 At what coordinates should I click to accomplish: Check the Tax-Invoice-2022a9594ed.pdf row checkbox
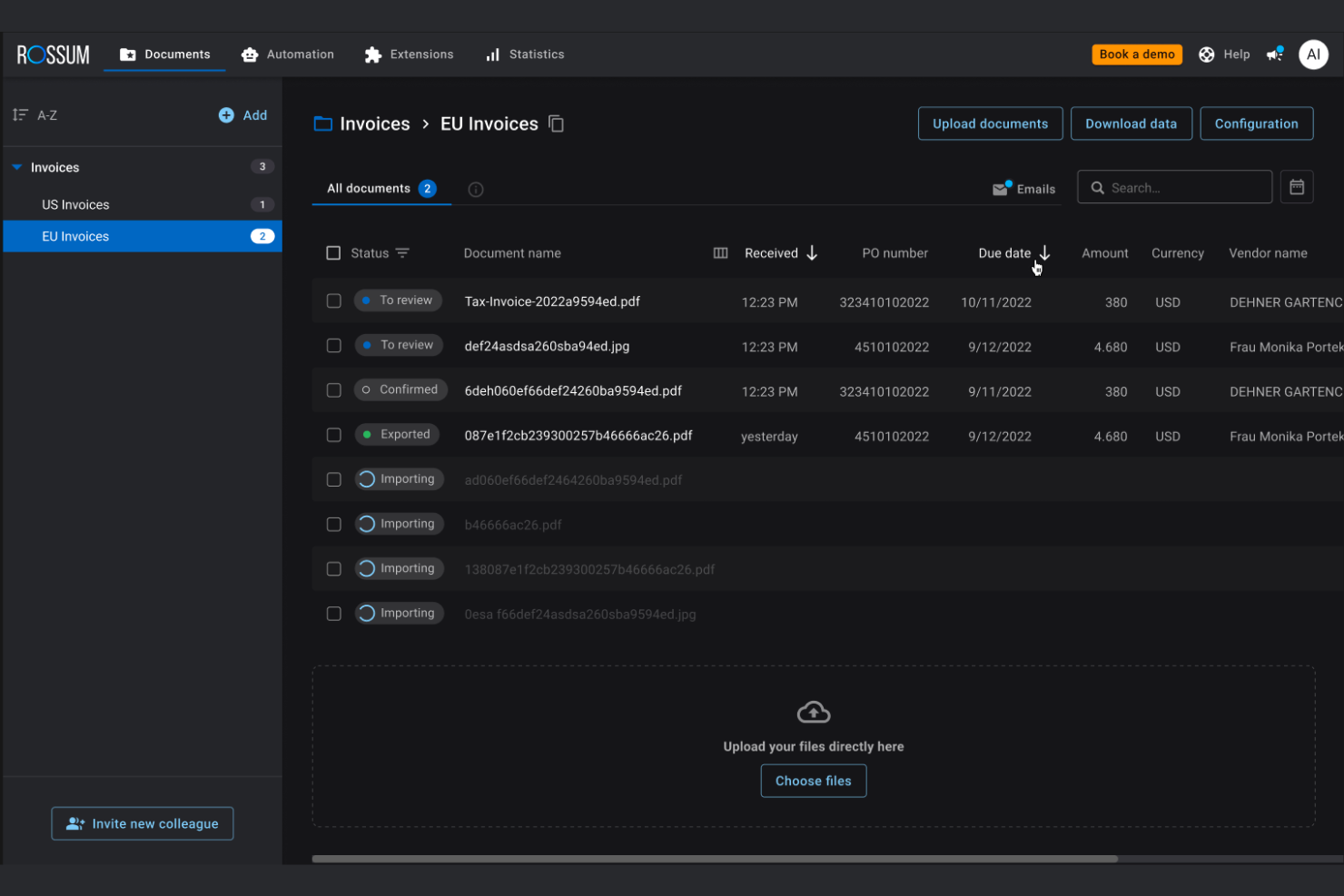[333, 300]
